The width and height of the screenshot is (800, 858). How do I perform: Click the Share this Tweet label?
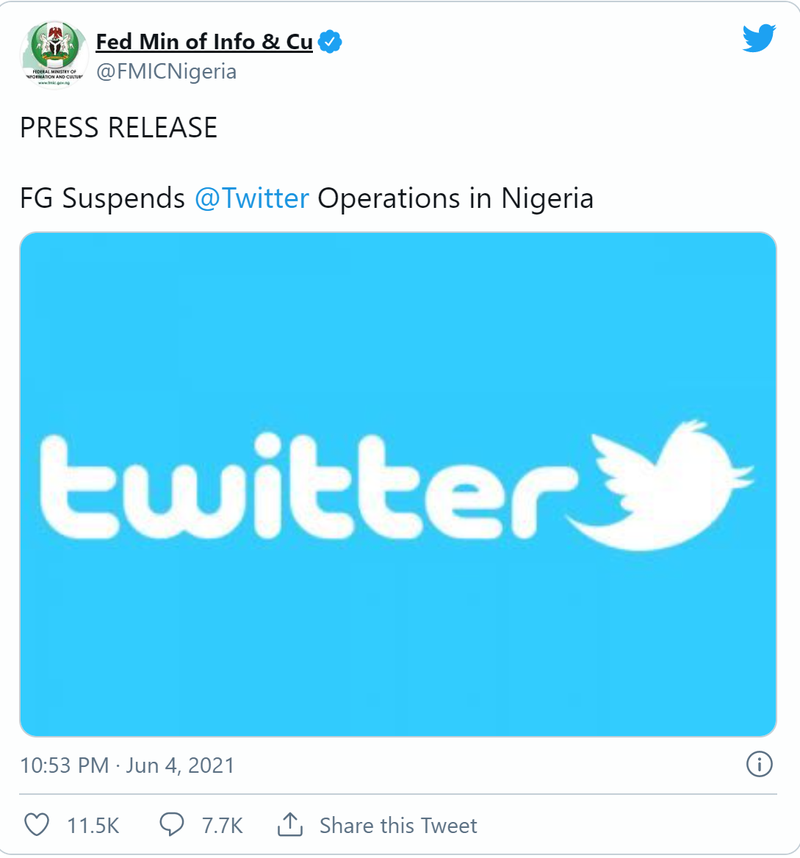click(x=398, y=825)
